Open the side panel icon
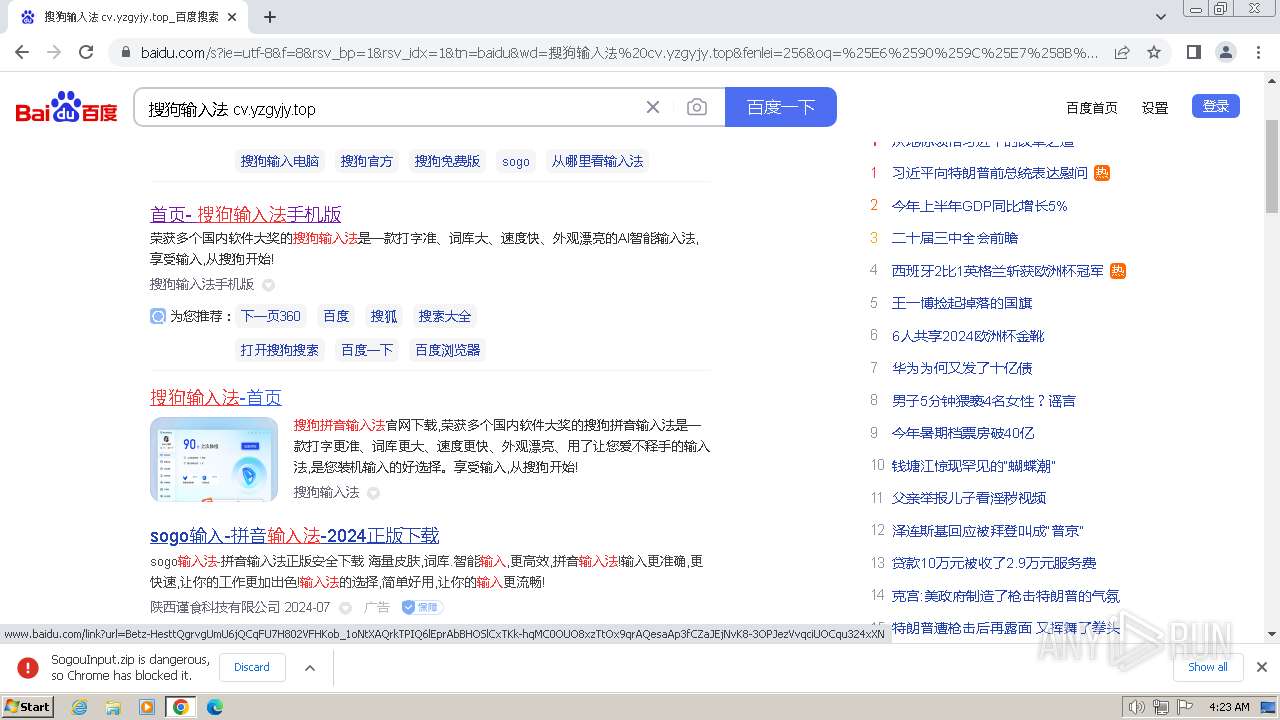Viewport: 1280px width, 720px height. (1194, 52)
